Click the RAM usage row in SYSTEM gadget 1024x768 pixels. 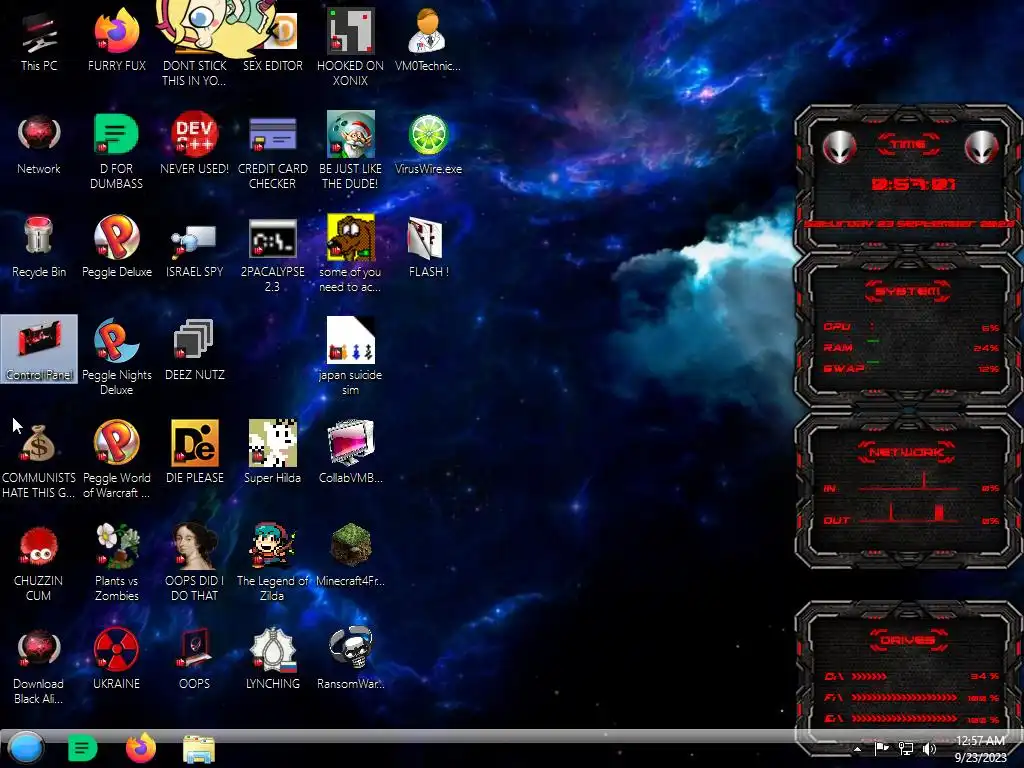click(x=910, y=347)
